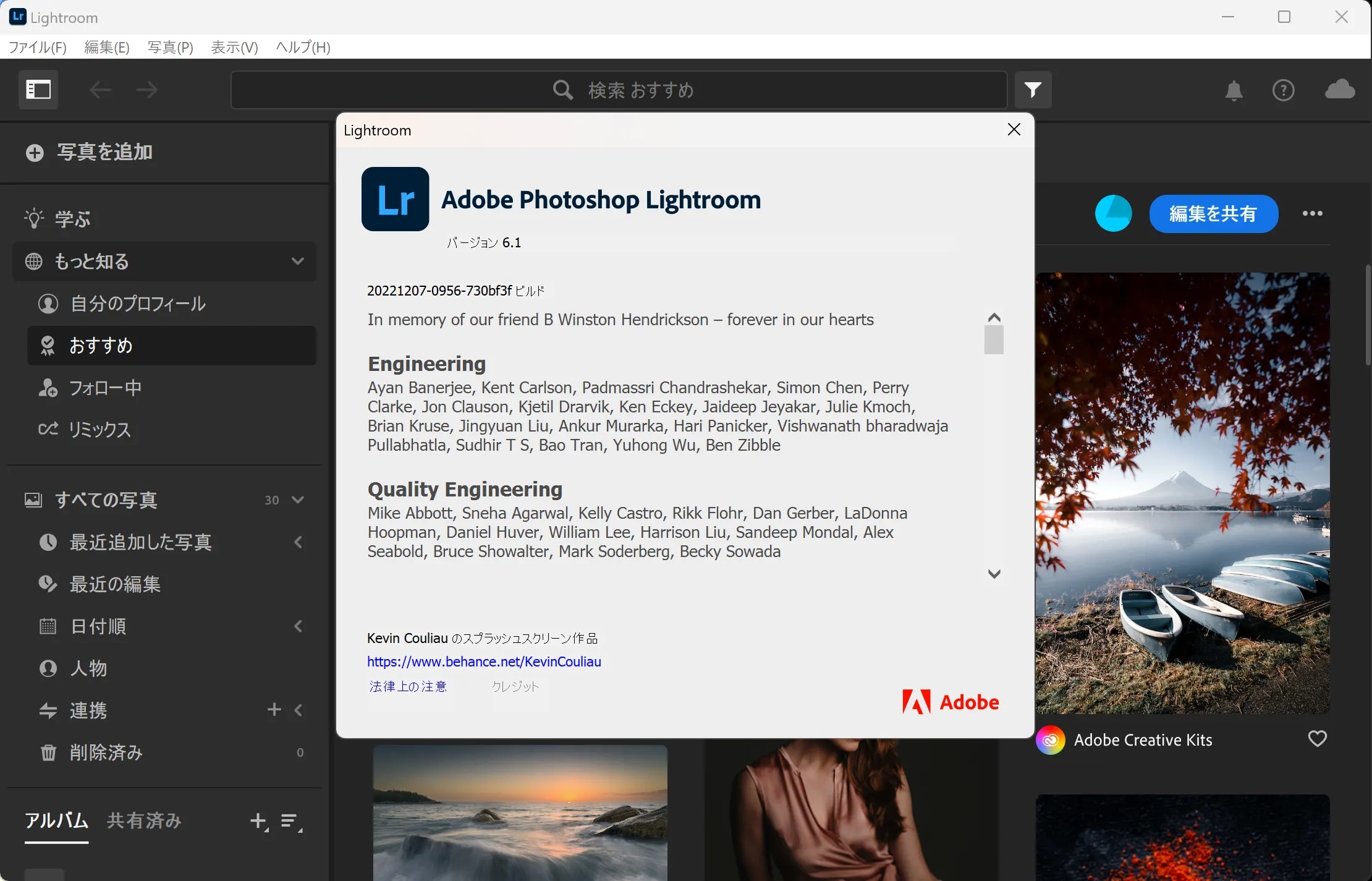Open the three-dots more menu

pyautogui.click(x=1312, y=213)
